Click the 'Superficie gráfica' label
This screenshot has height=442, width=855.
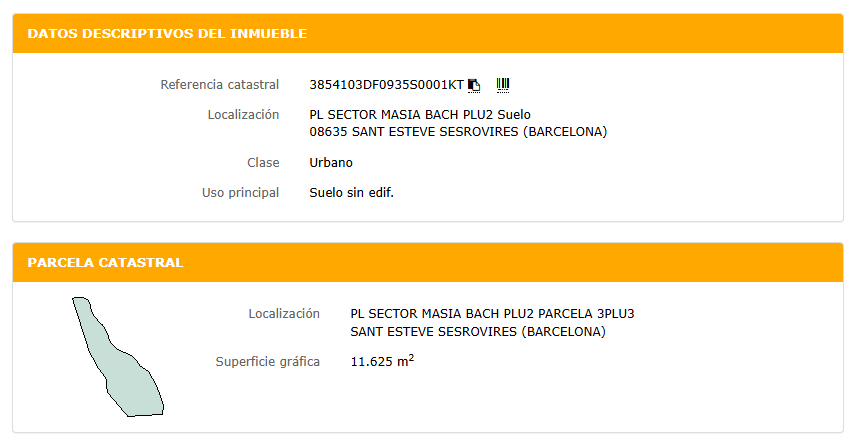(x=267, y=361)
